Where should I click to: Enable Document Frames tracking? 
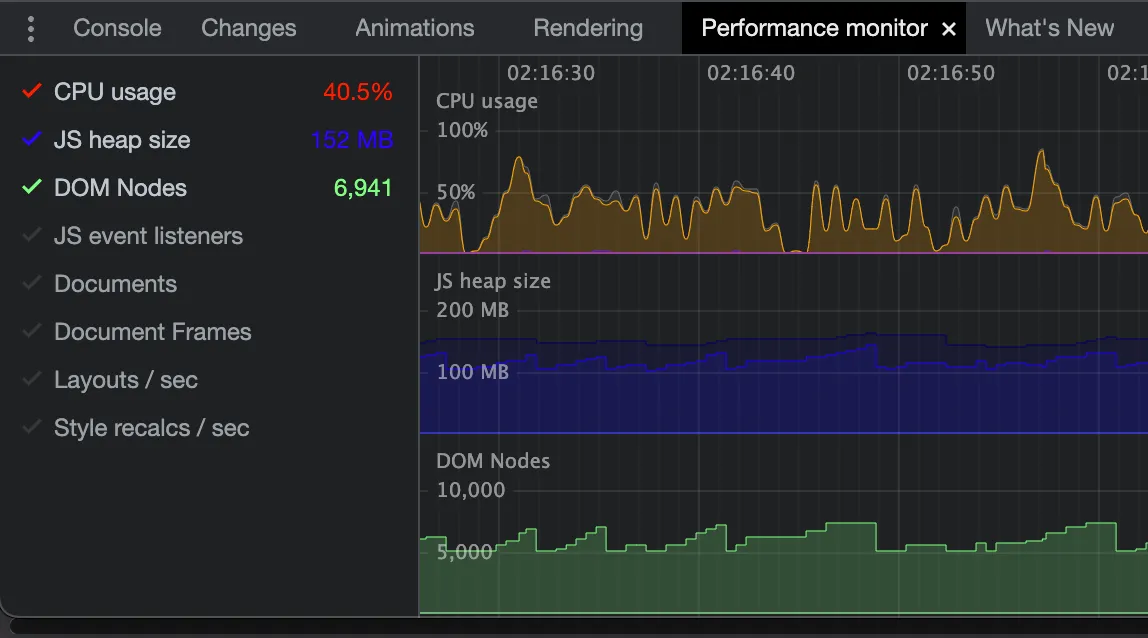(152, 332)
